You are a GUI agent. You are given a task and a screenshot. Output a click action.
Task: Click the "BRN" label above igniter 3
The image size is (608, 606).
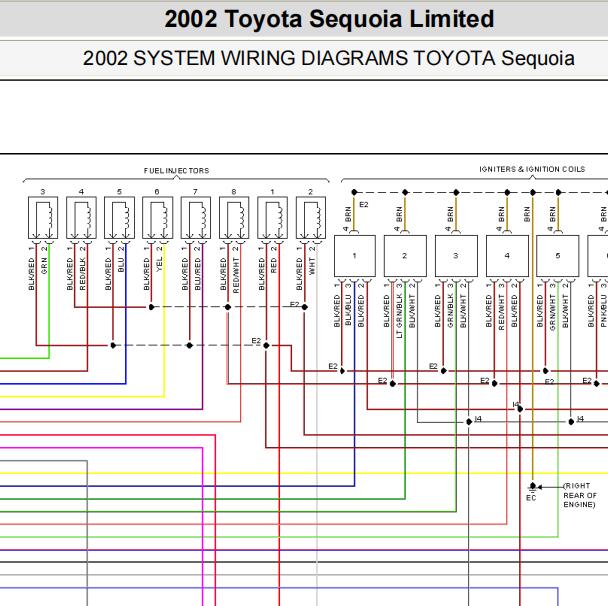pyautogui.click(x=451, y=214)
